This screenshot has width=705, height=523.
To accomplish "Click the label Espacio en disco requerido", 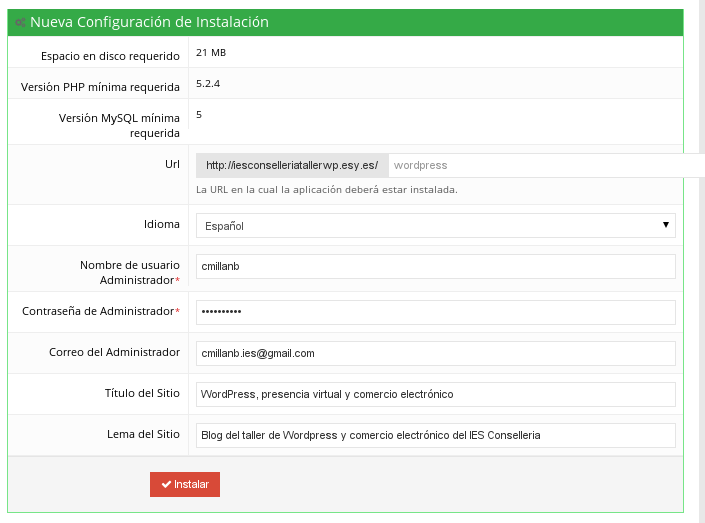I will click(110, 56).
